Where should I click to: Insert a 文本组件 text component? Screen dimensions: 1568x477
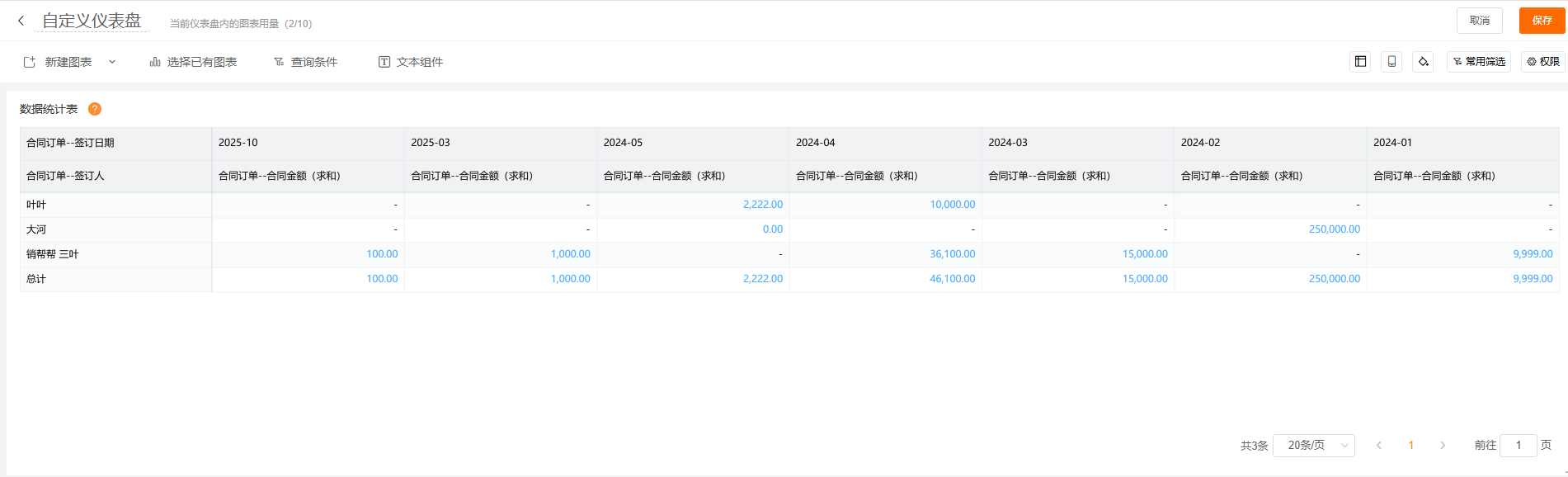click(x=411, y=62)
